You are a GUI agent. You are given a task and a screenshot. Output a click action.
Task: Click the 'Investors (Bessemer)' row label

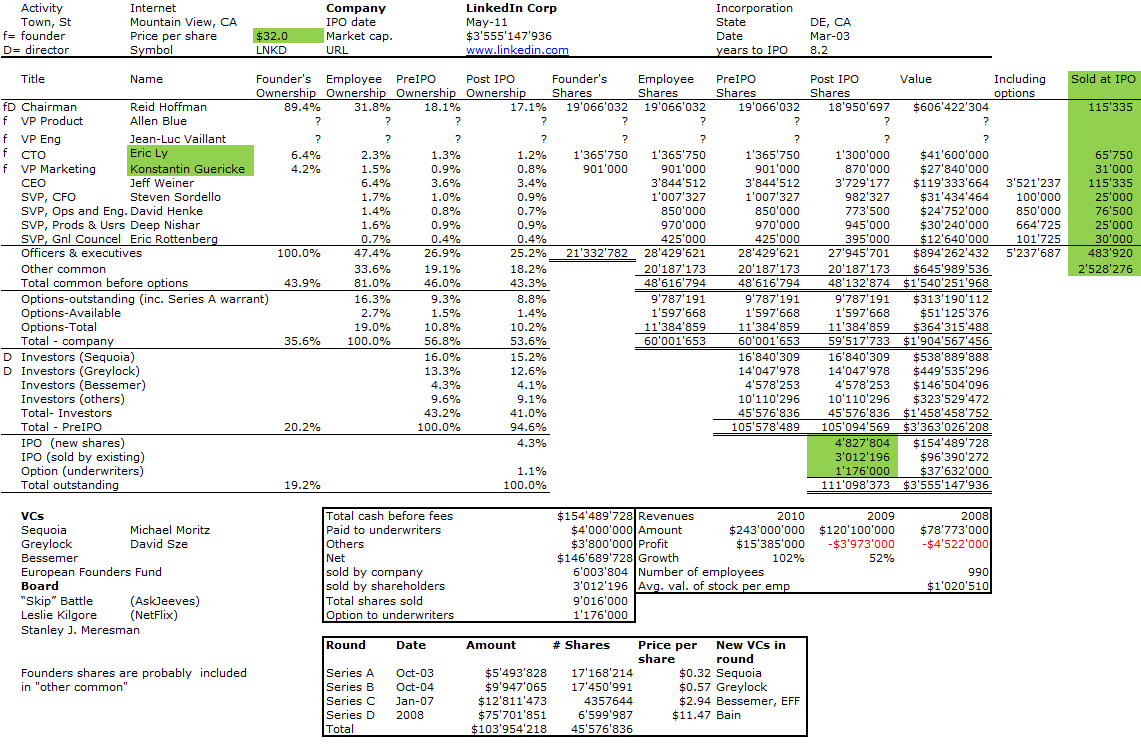83,385
